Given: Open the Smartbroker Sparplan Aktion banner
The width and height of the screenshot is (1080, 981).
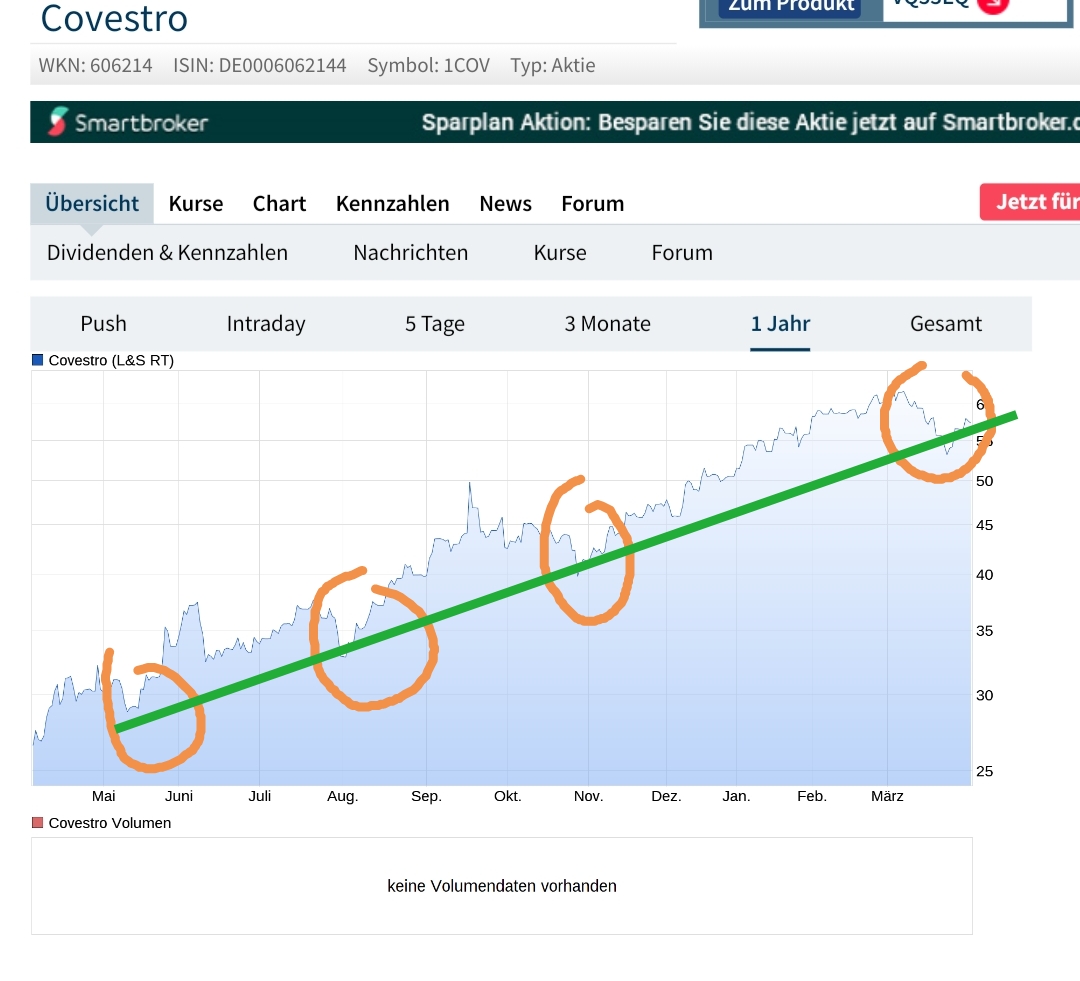Looking at the screenshot, I should tap(555, 122).
